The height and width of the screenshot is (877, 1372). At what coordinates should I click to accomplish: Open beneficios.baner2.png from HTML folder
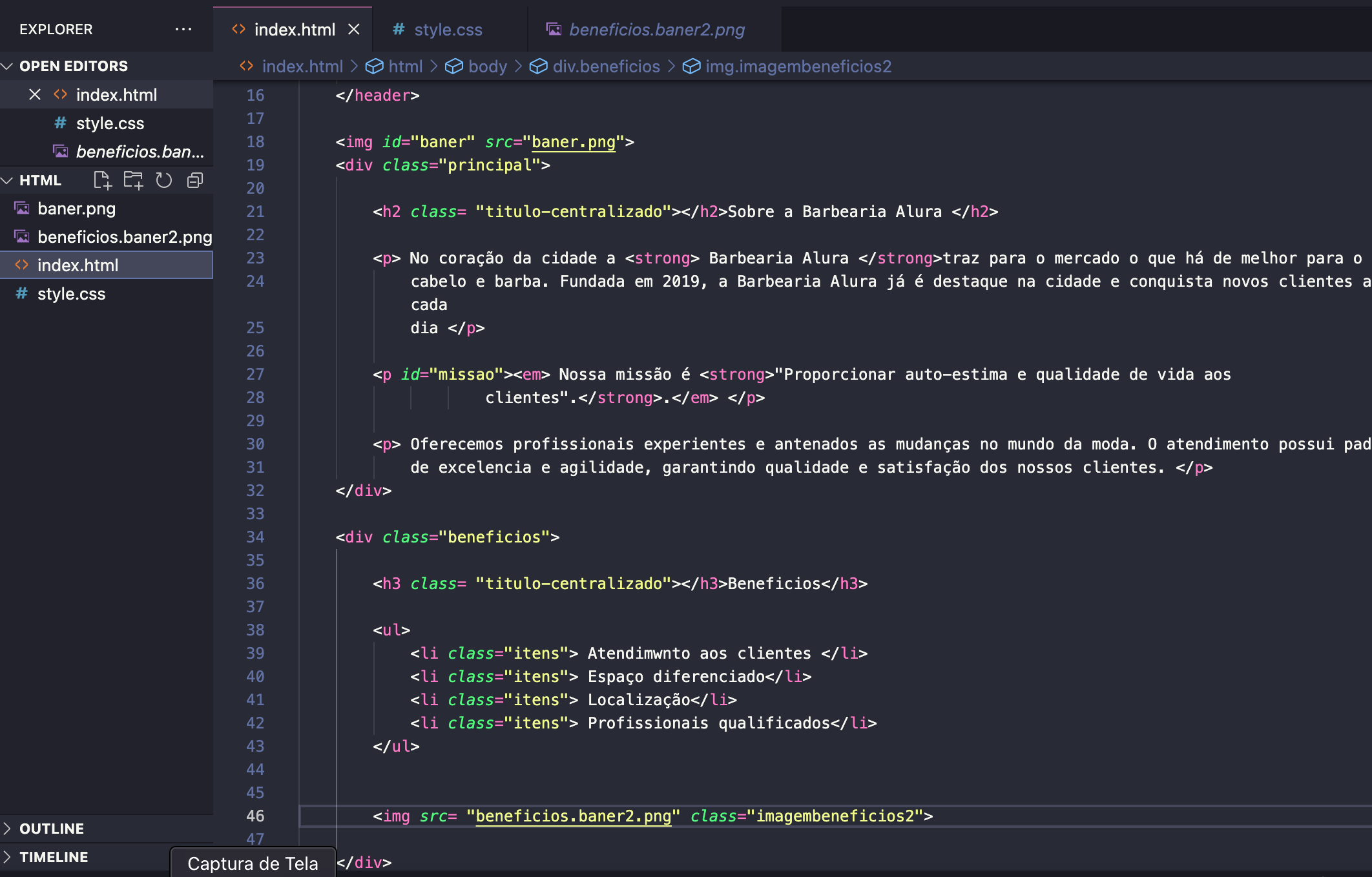107,237
